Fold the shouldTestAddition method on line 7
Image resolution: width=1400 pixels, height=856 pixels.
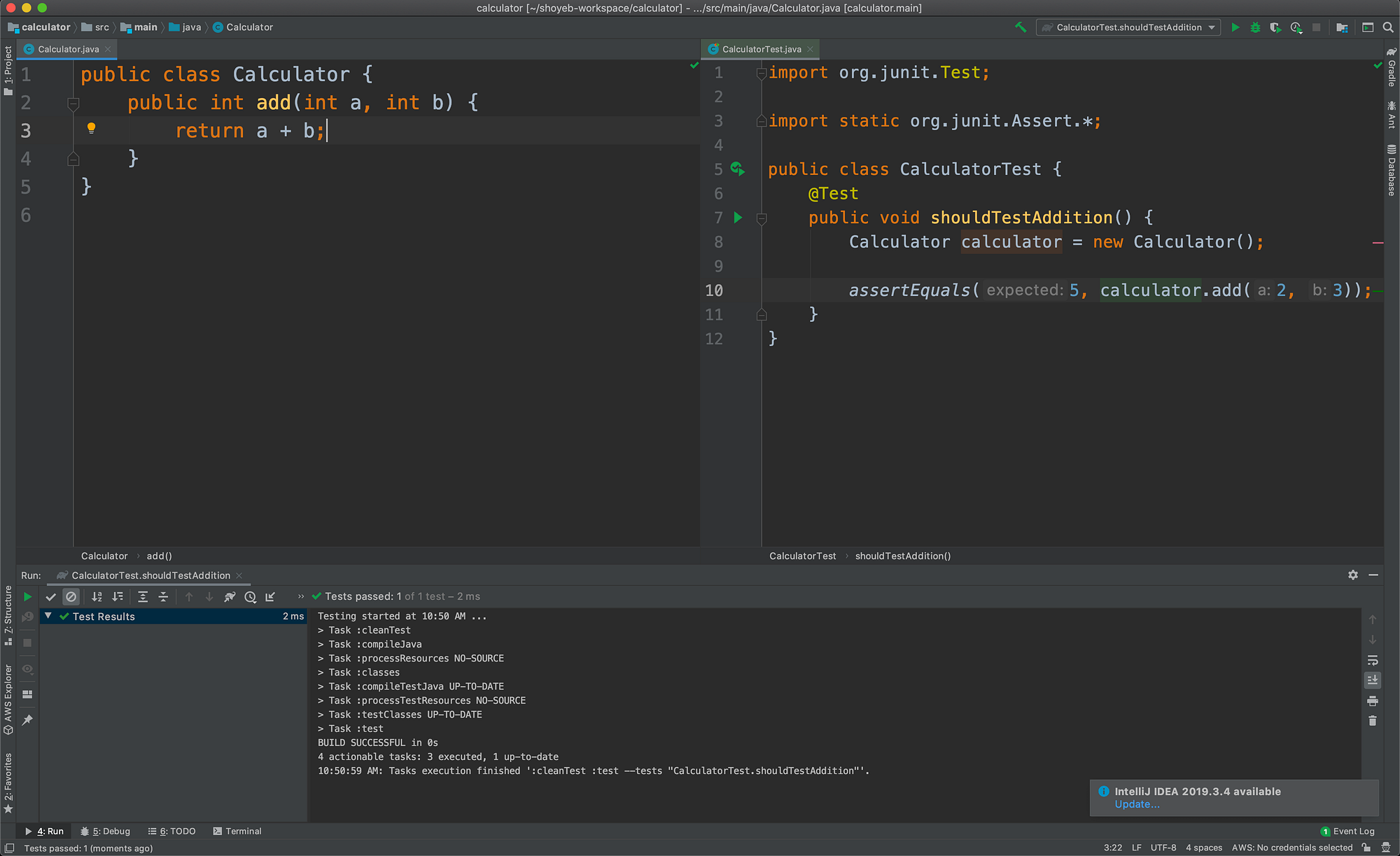click(x=762, y=218)
